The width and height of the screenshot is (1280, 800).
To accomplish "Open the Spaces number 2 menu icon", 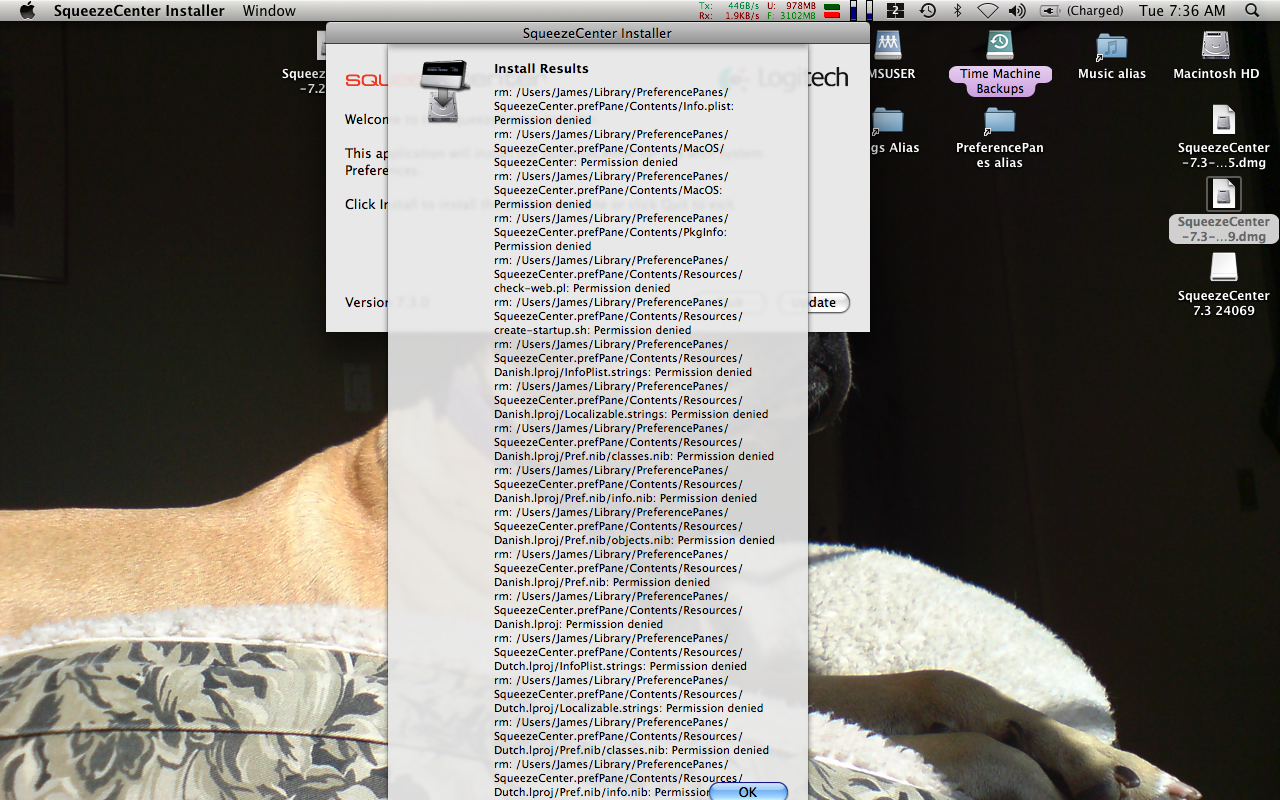I will (x=896, y=11).
